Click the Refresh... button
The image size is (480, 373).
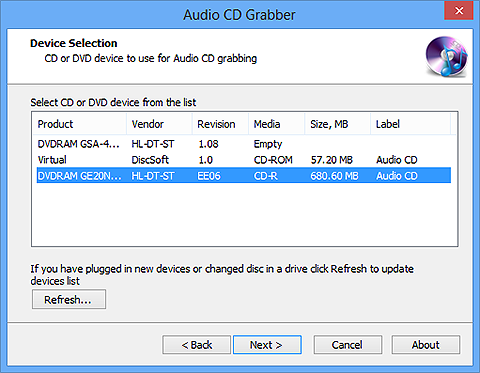coord(69,299)
